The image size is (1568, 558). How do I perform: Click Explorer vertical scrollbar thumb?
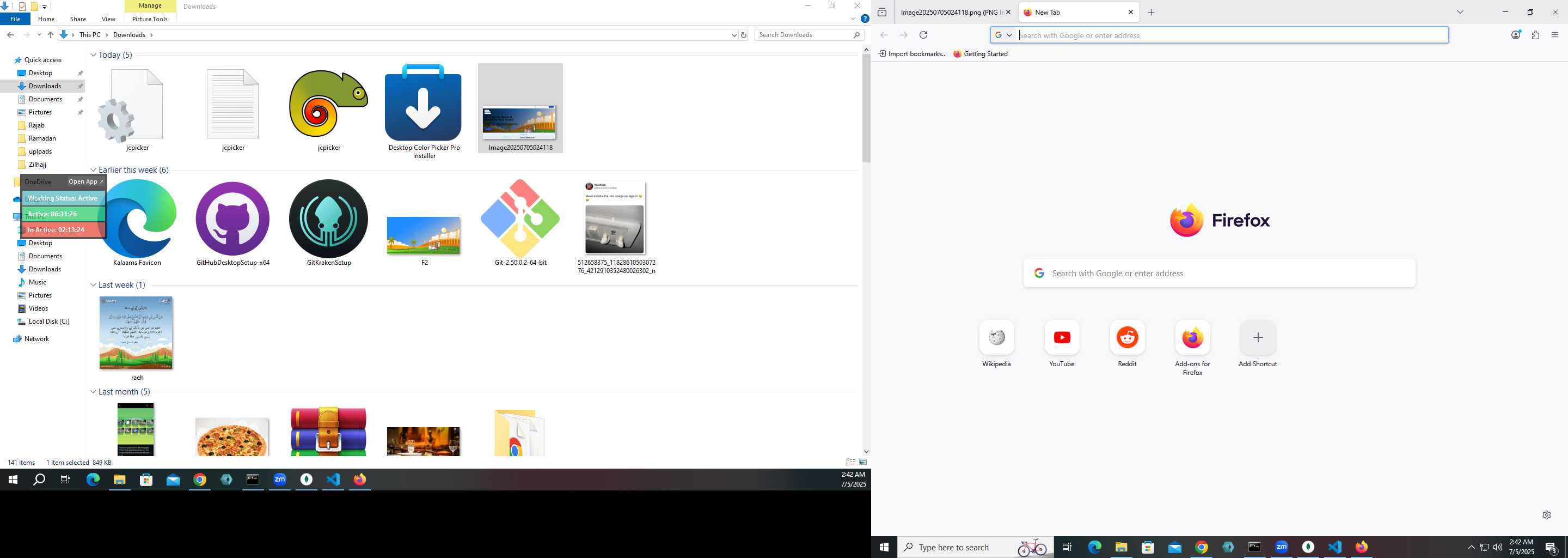pos(866,108)
